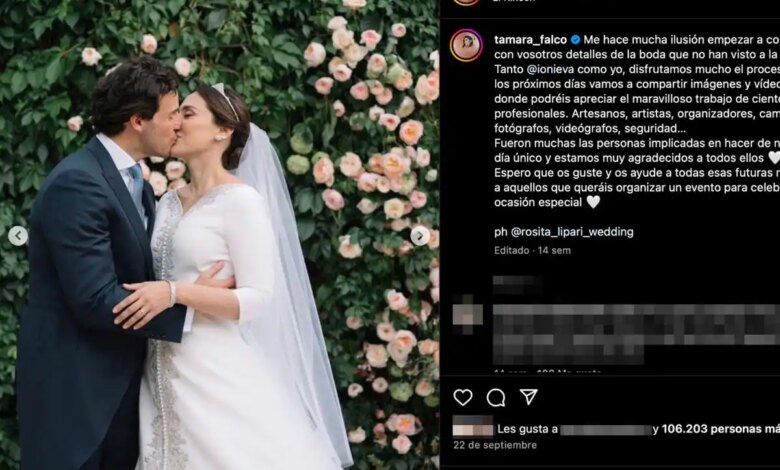
Task: Open the pixelated commenter avatar
Action: 467,314
